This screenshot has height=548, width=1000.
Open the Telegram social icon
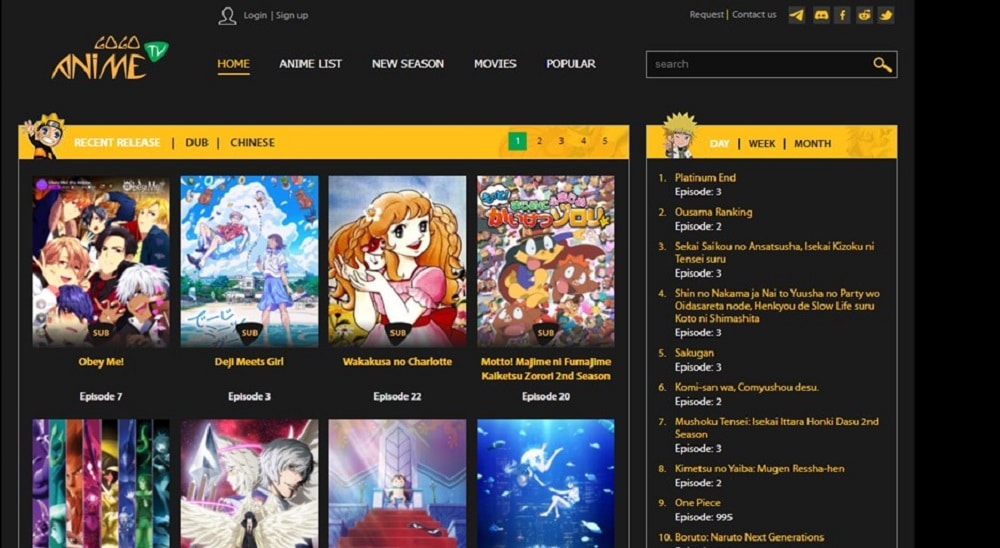(x=797, y=15)
